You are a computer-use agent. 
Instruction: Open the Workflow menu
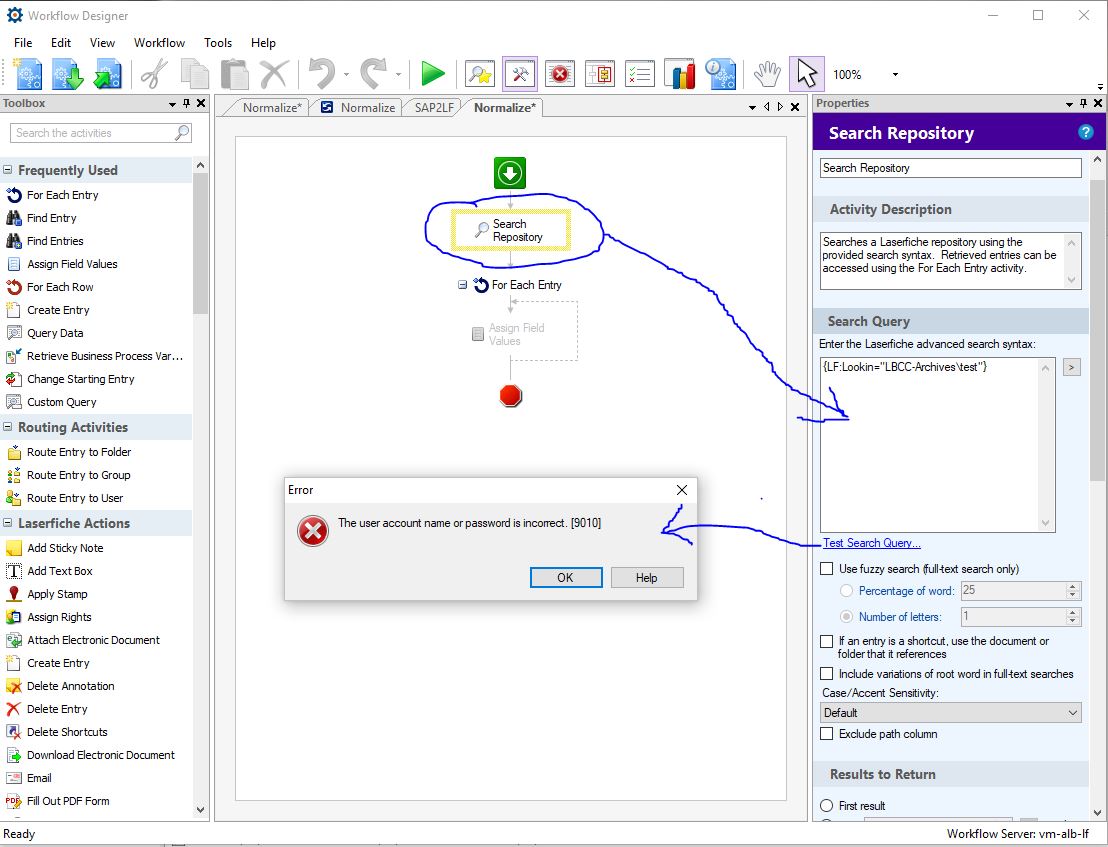pos(159,43)
